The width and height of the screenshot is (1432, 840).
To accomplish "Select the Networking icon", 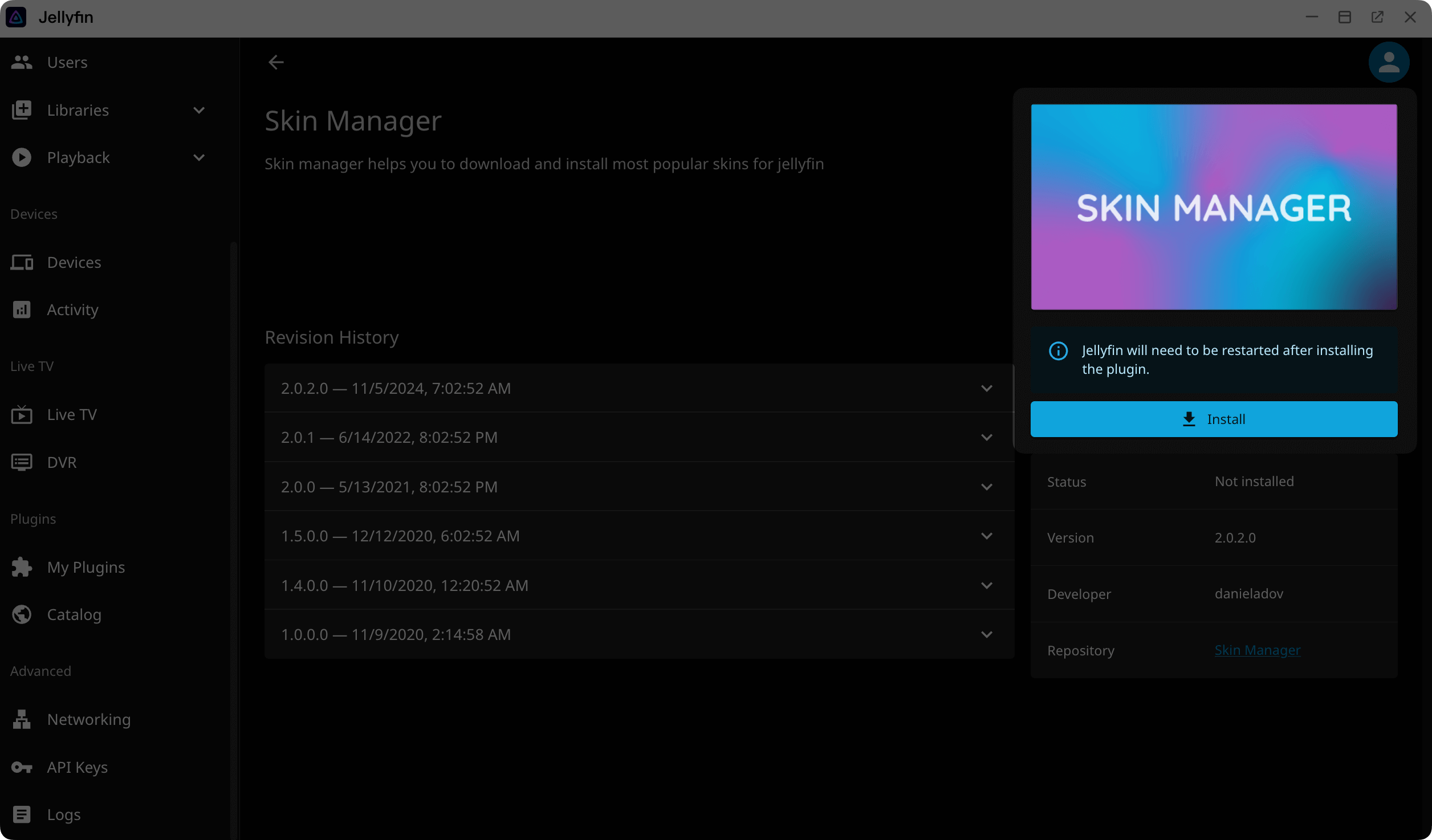I will (x=22, y=719).
